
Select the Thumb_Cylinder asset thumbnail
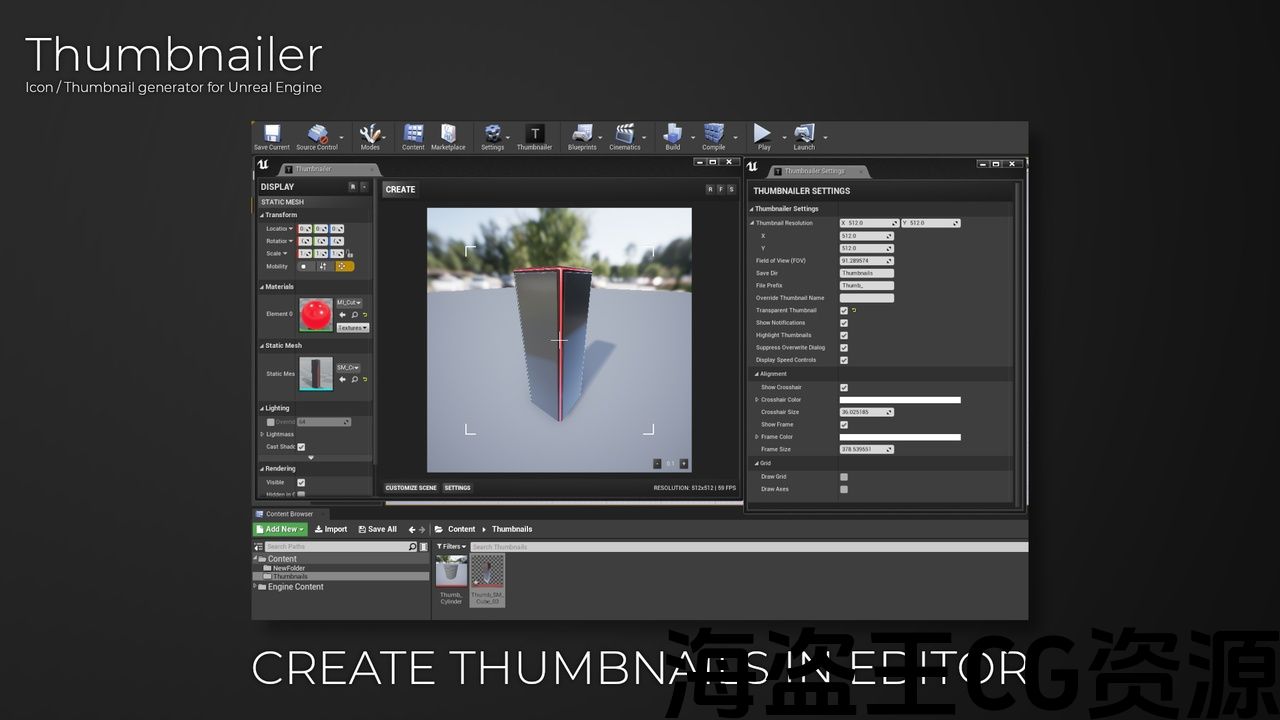451,573
